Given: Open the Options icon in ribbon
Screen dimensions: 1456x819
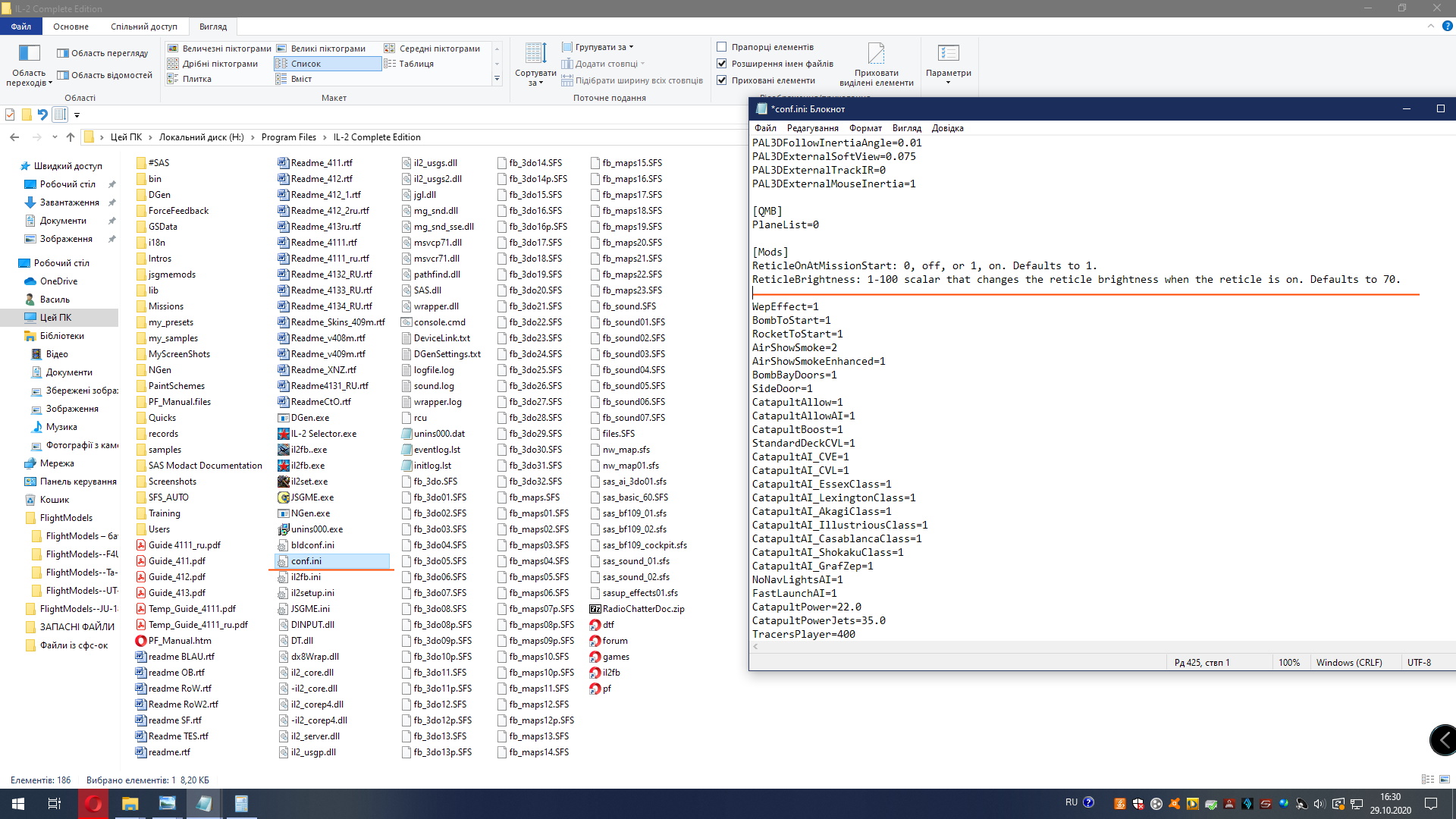Looking at the screenshot, I should point(948,55).
